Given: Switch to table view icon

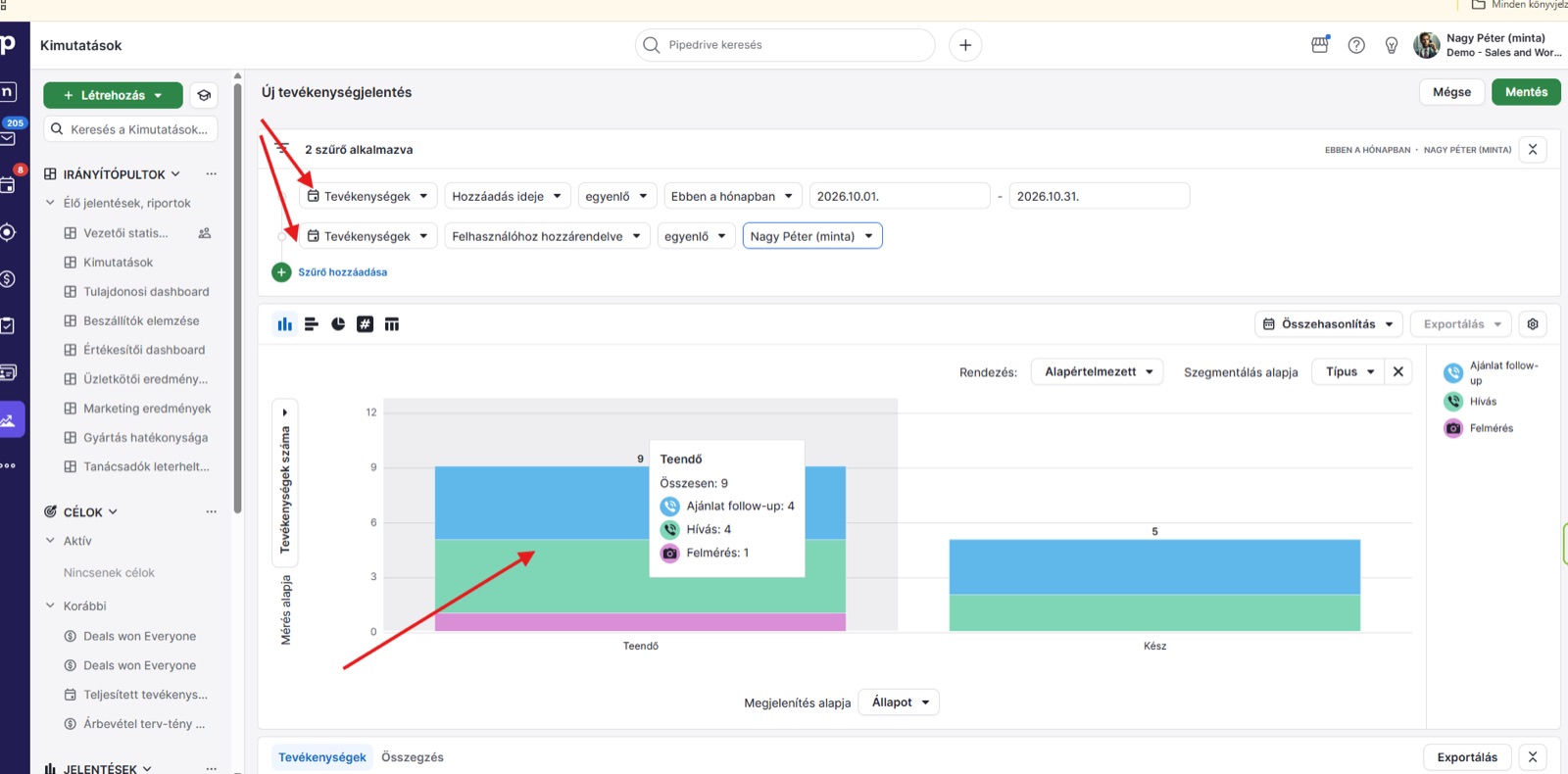Looking at the screenshot, I should point(392,324).
